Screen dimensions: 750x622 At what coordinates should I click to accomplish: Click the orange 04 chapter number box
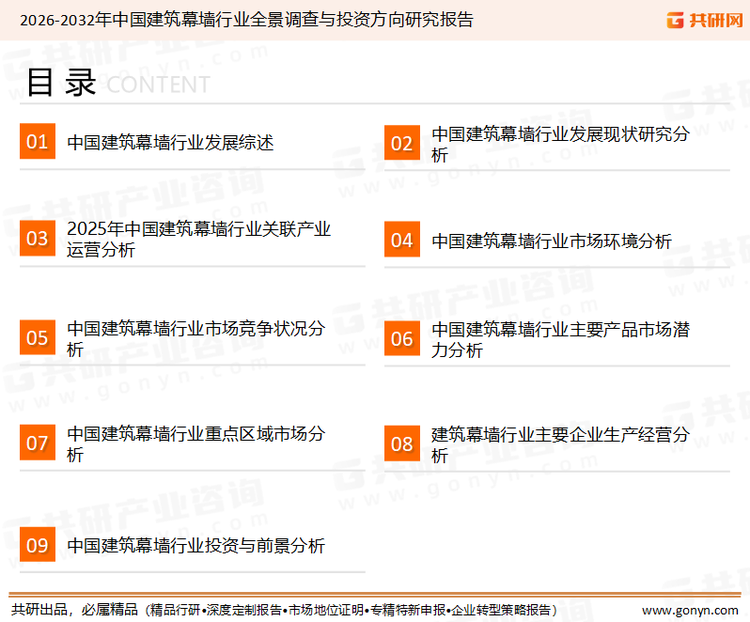[x=402, y=239]
